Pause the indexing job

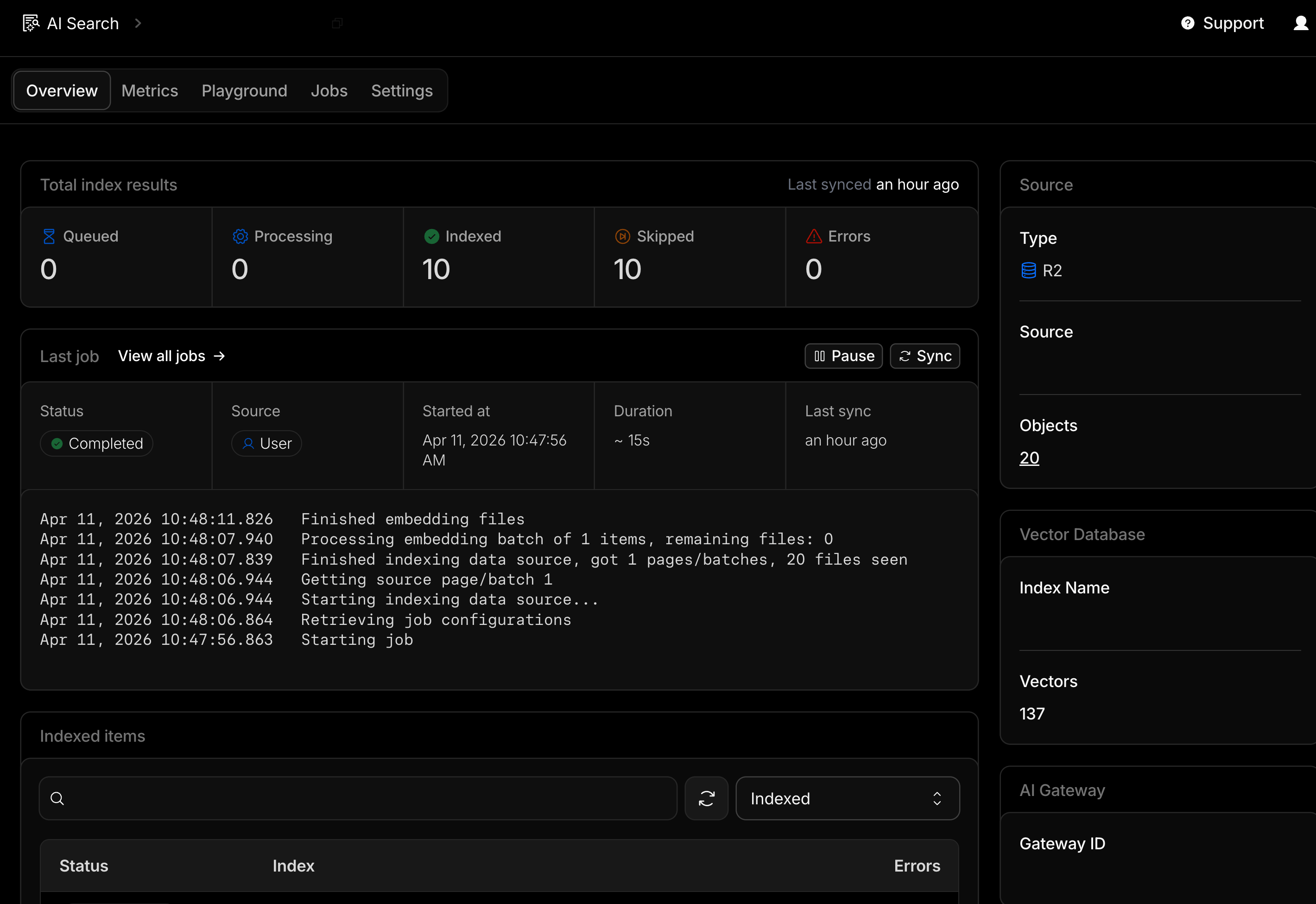coord(843,356)
